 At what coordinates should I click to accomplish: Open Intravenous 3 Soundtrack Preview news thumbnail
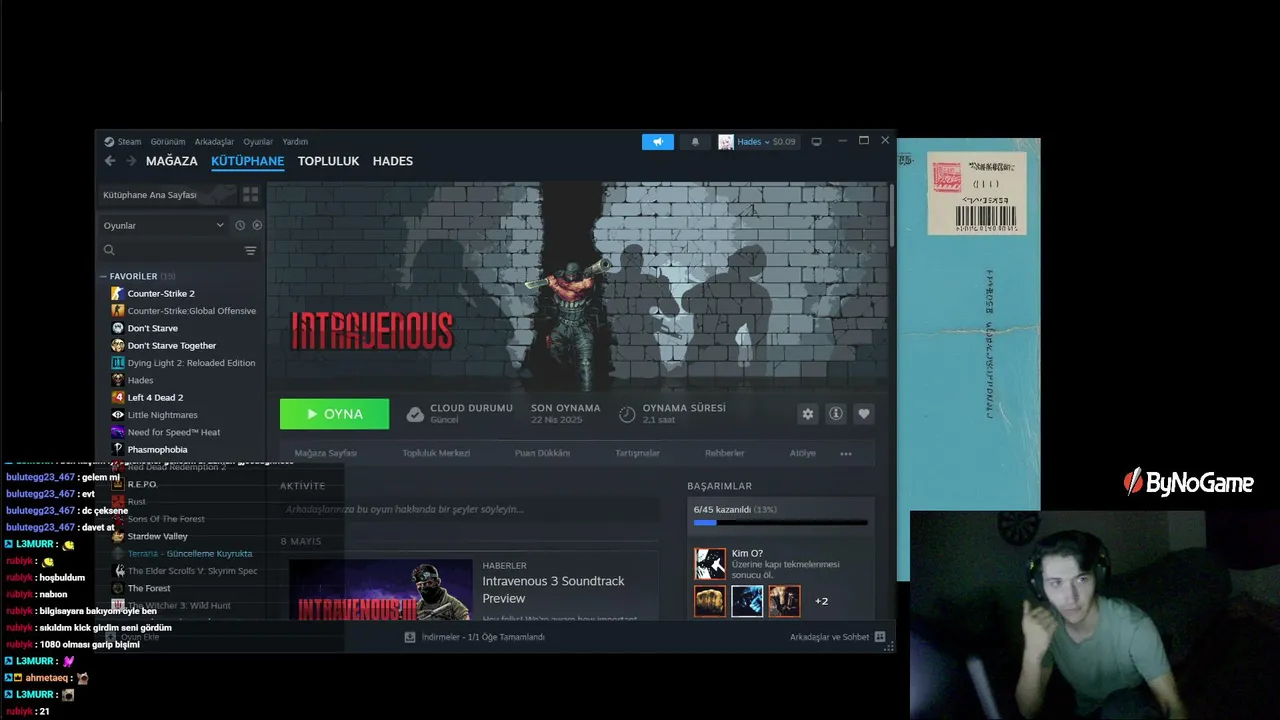tap(381, 590)
